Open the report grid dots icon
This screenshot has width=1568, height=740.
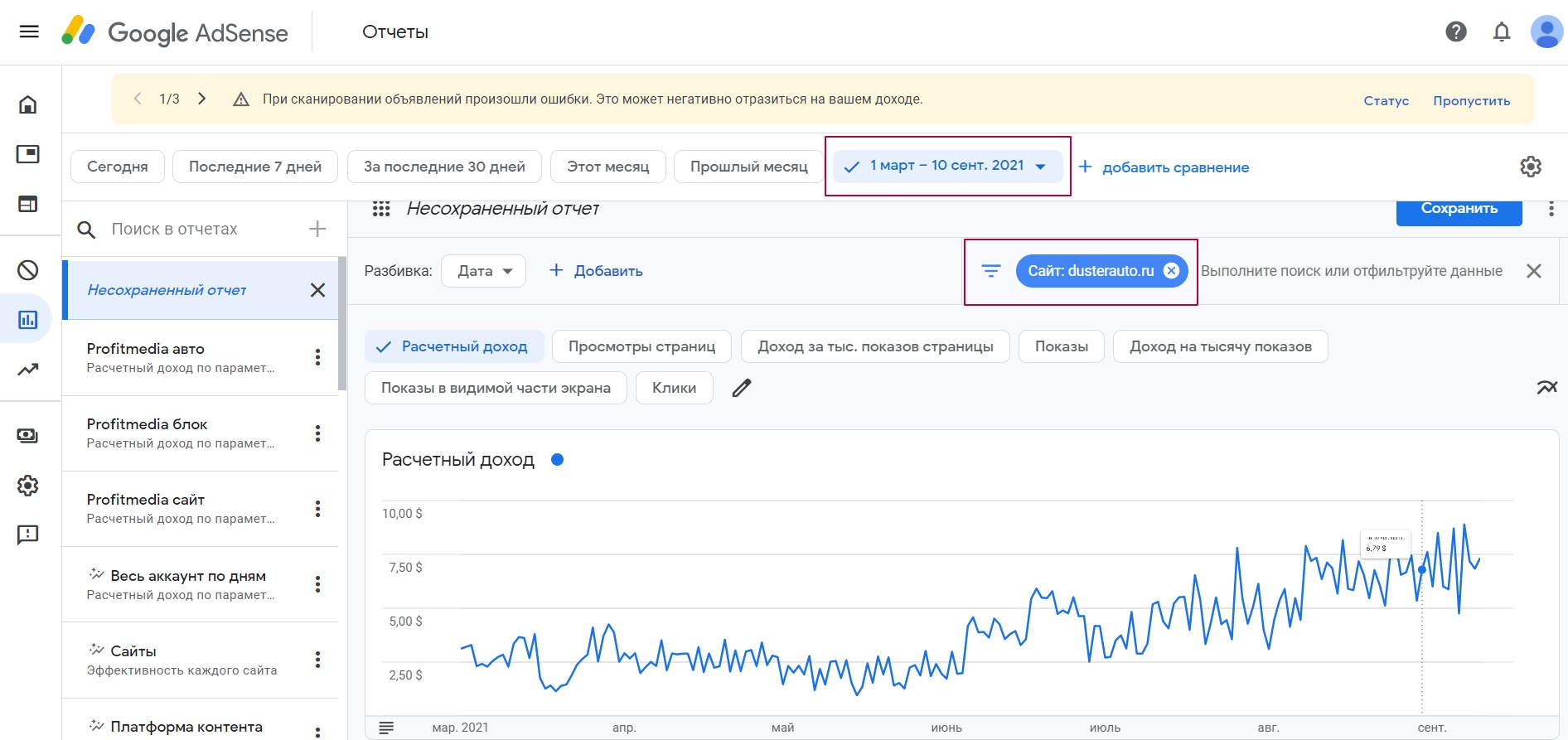(381, 209)
